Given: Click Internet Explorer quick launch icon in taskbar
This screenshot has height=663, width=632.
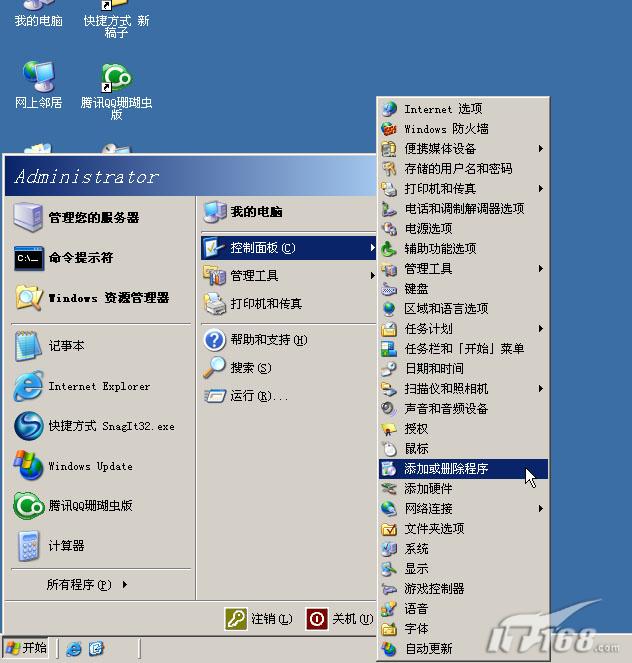Looking at the screenshot, I should click(74, 649).
